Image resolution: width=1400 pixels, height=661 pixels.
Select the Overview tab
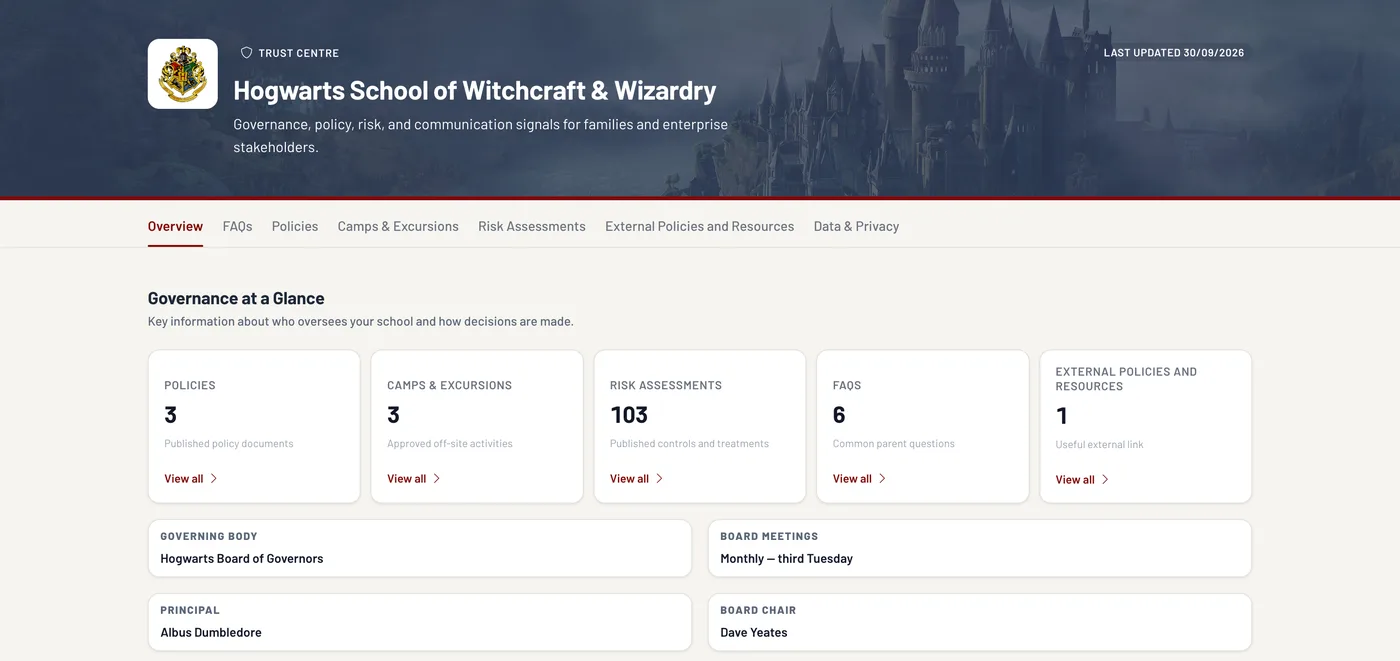175,227
